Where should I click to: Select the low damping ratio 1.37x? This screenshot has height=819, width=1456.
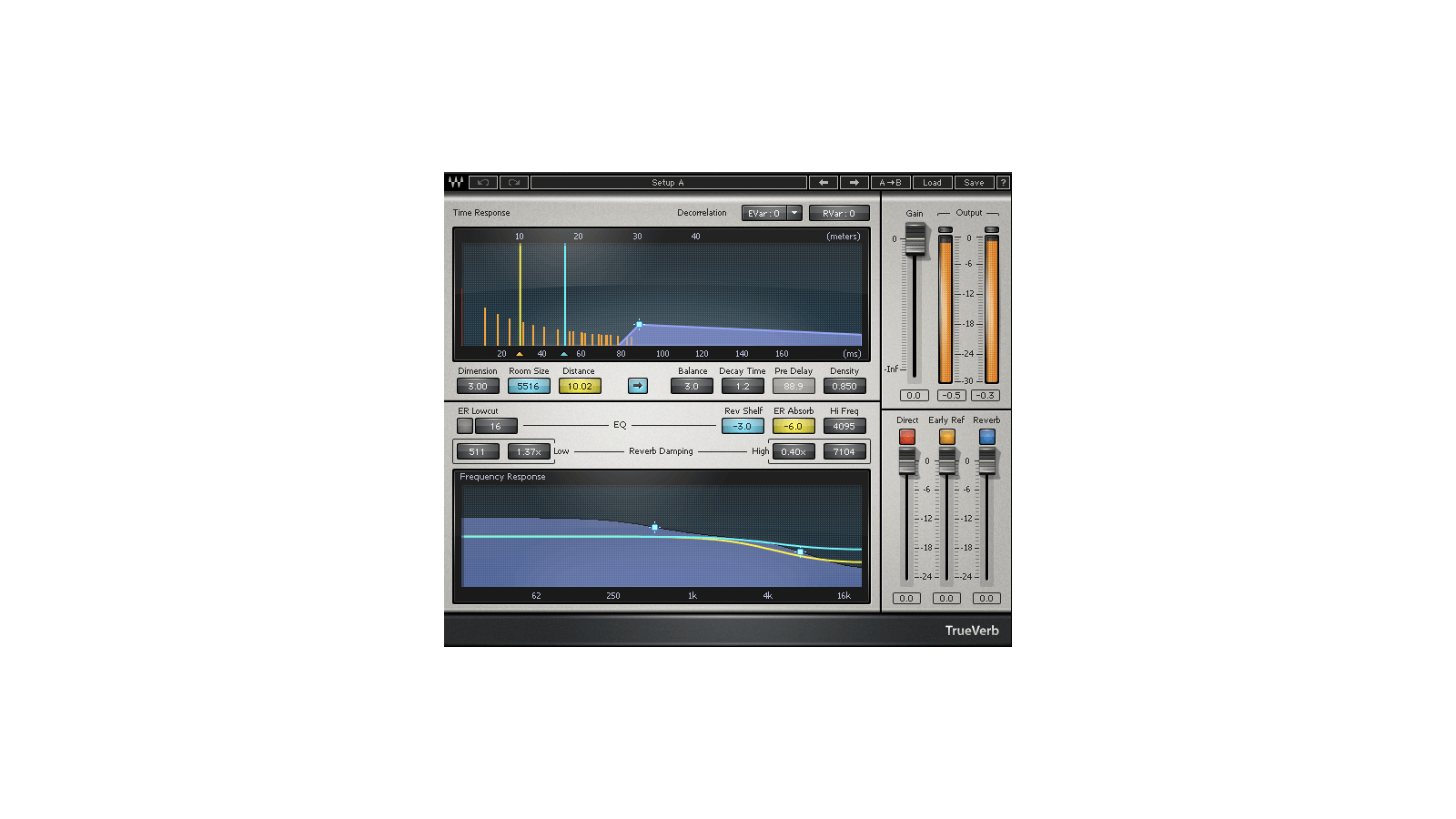pos(529,451)
